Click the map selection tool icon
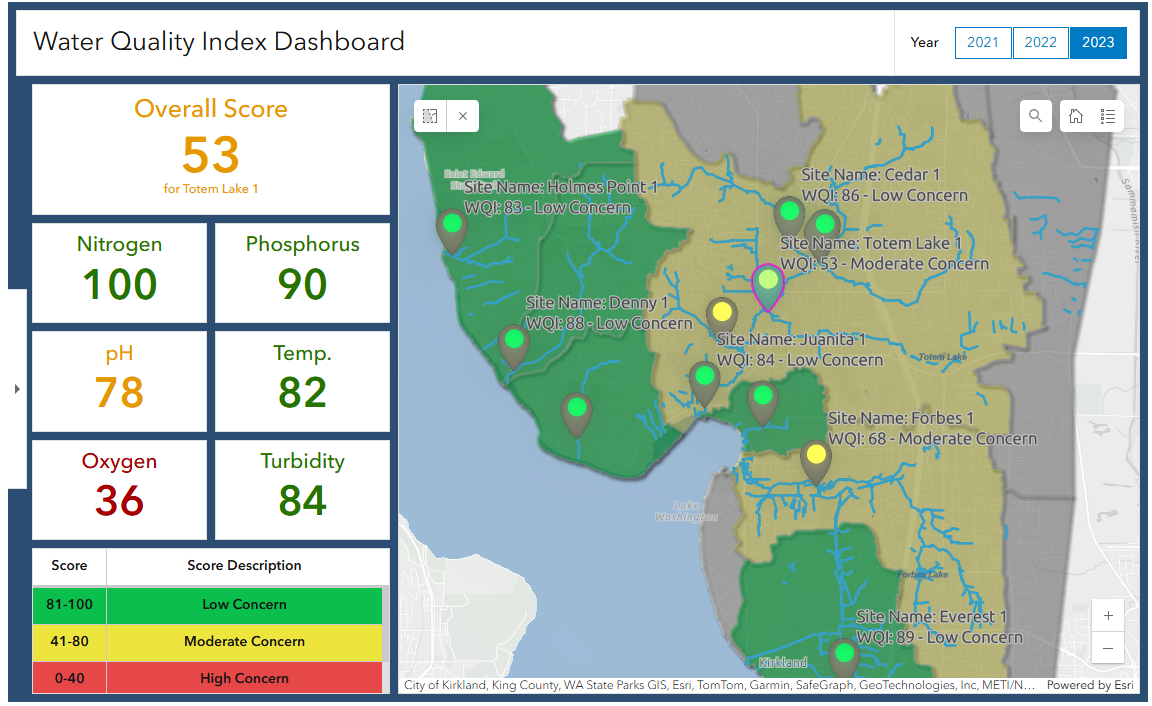The width and height of the screenshot is (1152, 706). [x=430, y=116]
